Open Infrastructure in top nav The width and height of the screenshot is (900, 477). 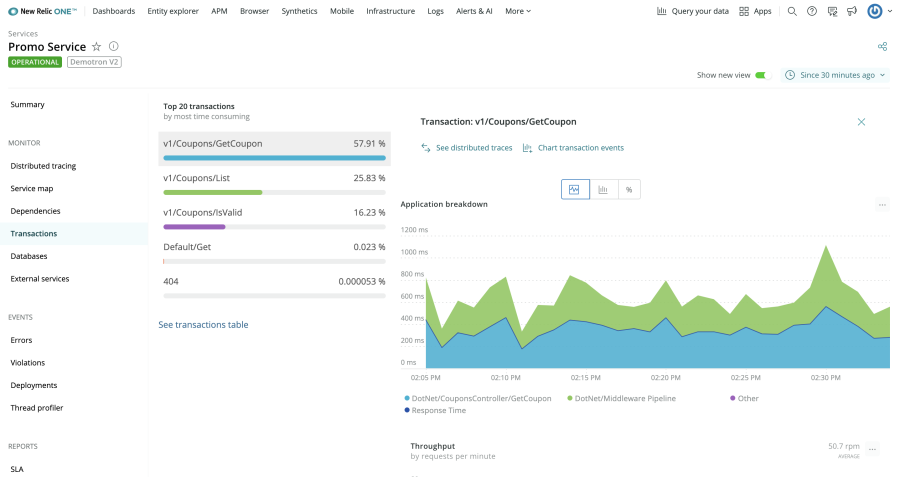tap(390, 11)
